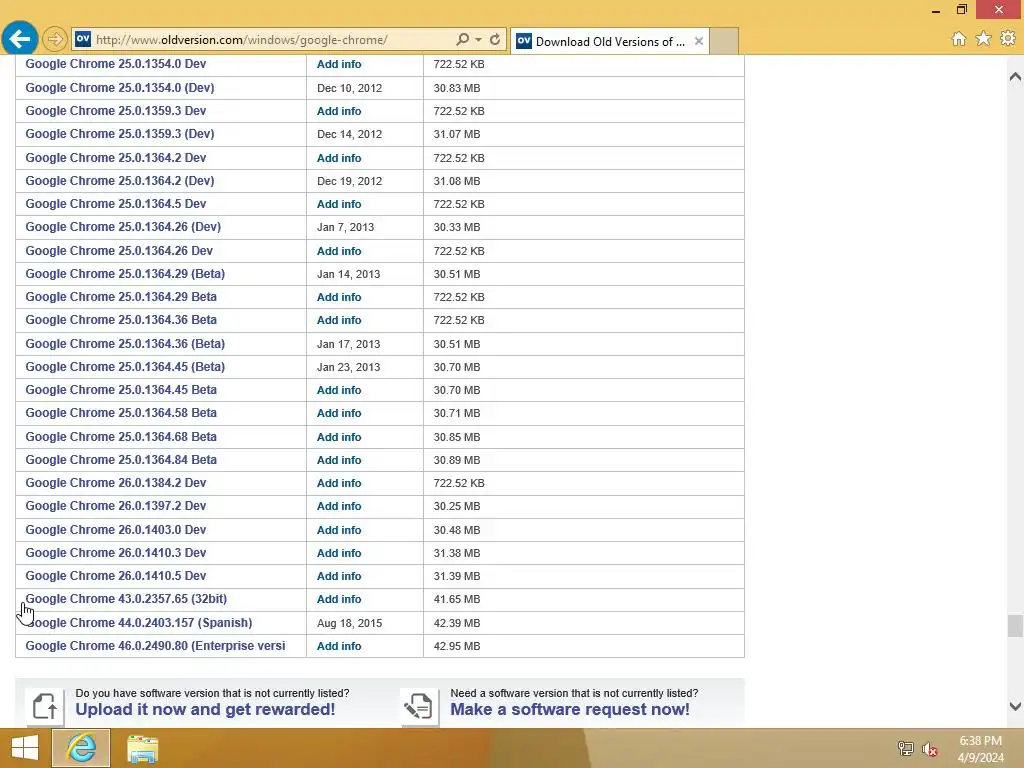The width and height of the screenshot is (1024, 768).
Task: Click Add info for Chrome 25.0.1354.0 Dev
Action: (x=339, y=64)
